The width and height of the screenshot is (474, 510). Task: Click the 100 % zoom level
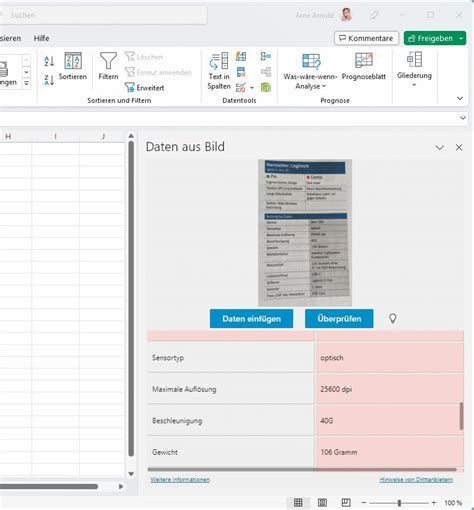[x=453, y=503]
